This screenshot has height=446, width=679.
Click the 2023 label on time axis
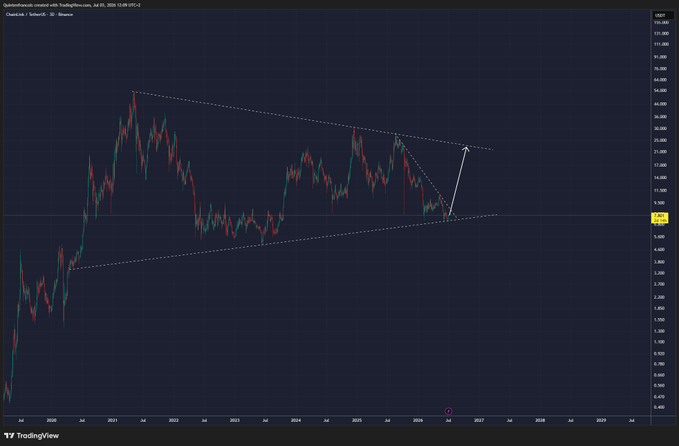click(x=235, y=420)
